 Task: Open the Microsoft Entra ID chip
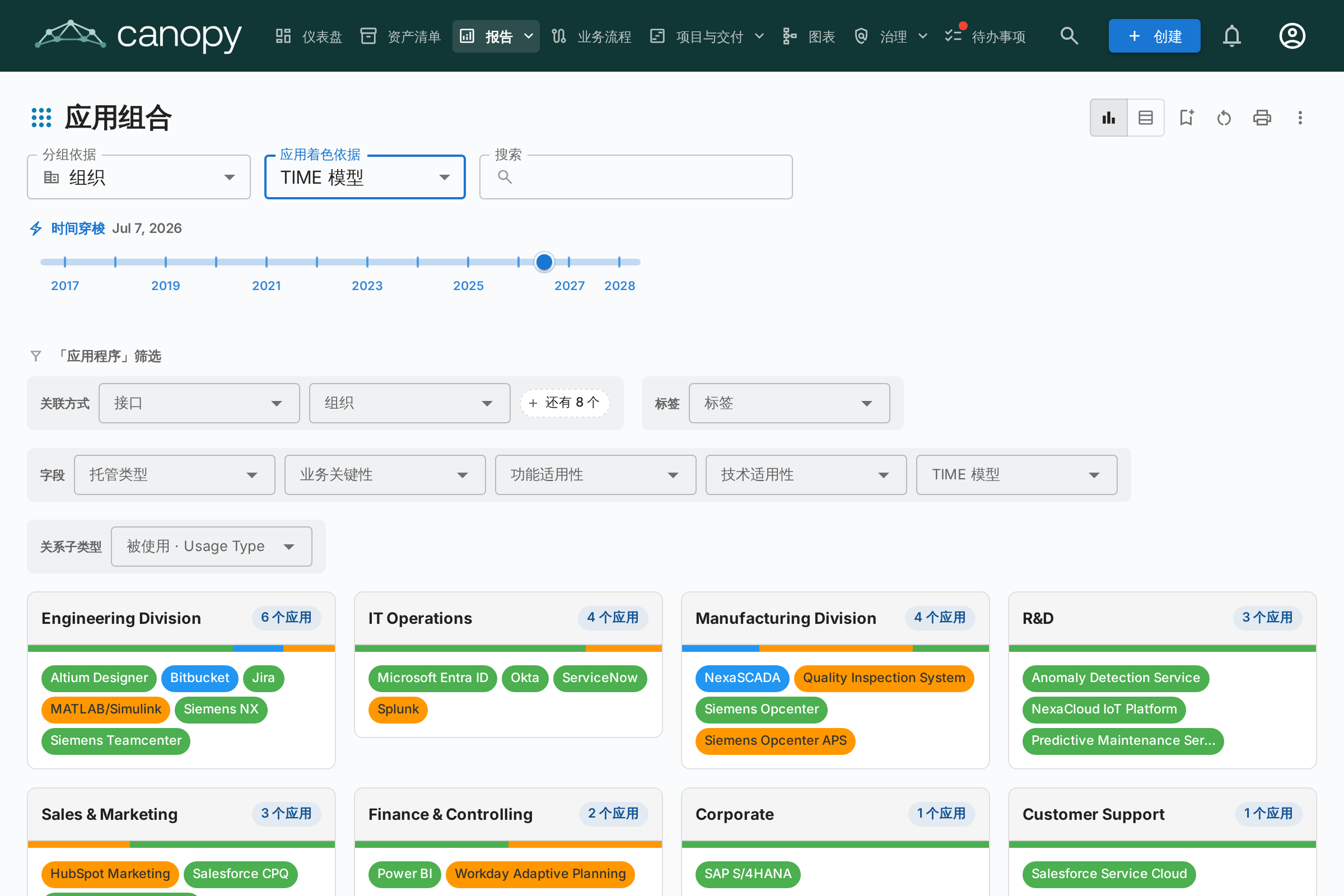pyautogui.click(x=432, y=678)
